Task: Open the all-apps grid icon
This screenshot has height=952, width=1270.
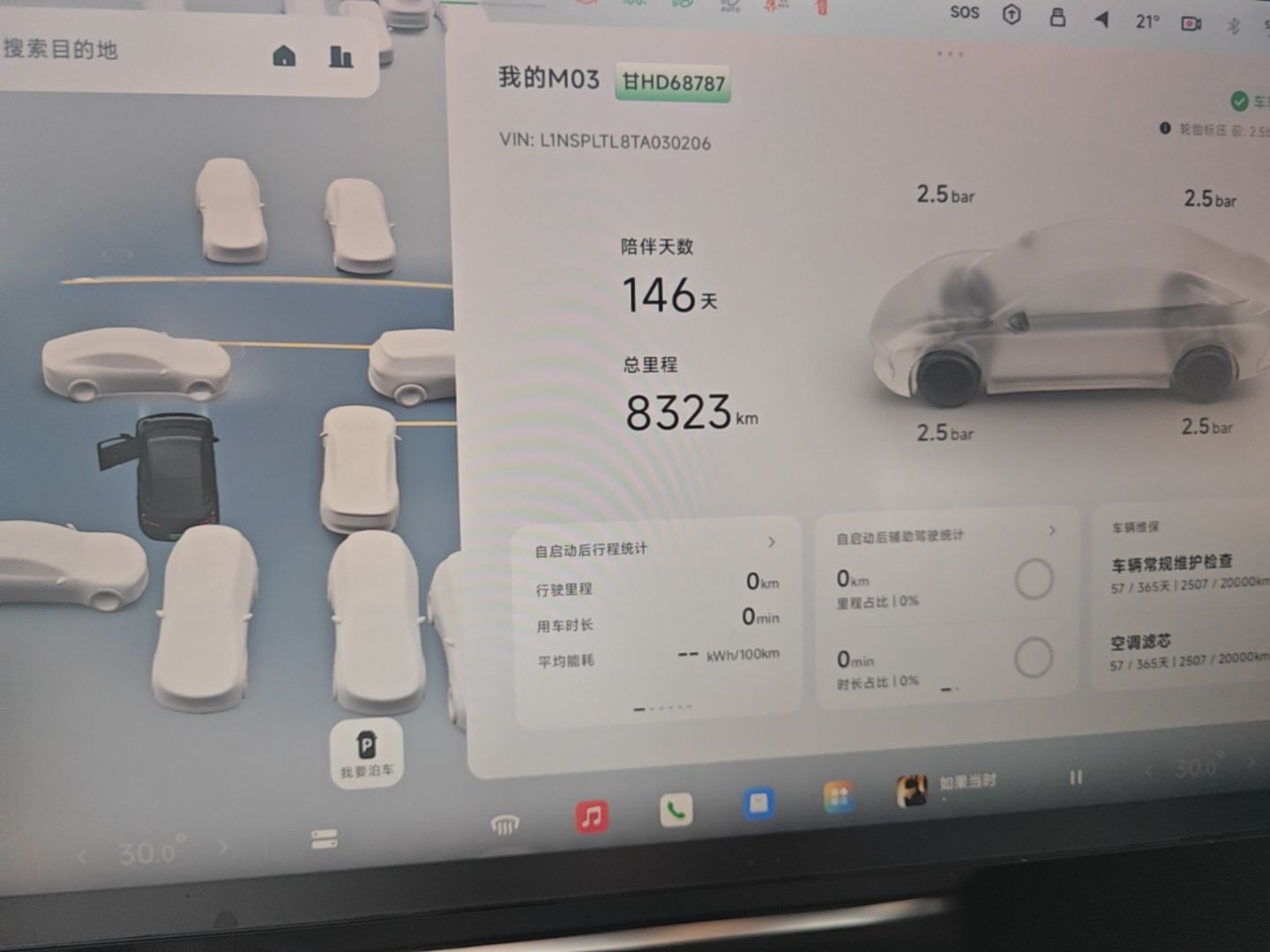Action: coord(839,797)
